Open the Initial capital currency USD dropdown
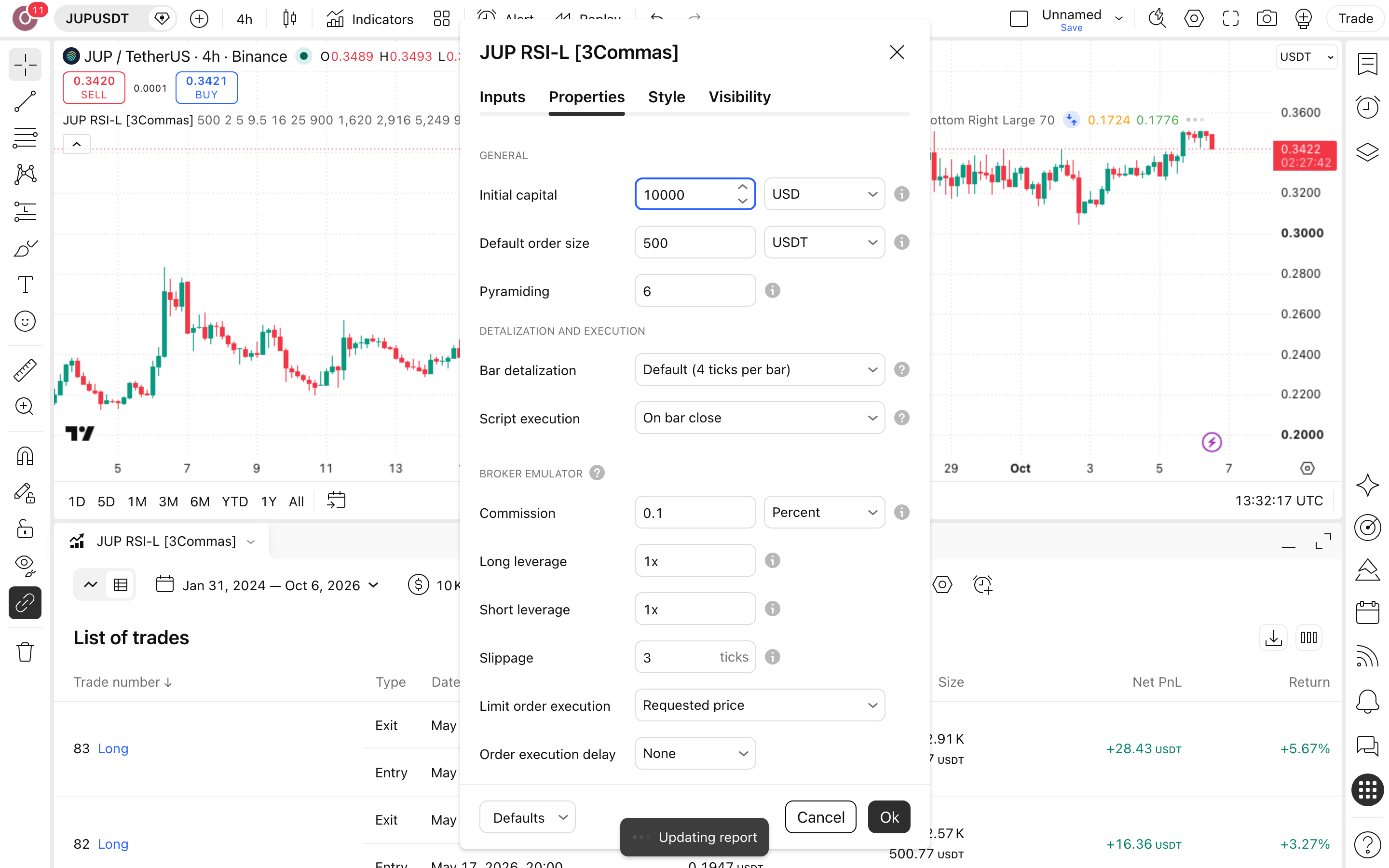The width and height of the screenshot is (1389, 868). coord(824,194)
